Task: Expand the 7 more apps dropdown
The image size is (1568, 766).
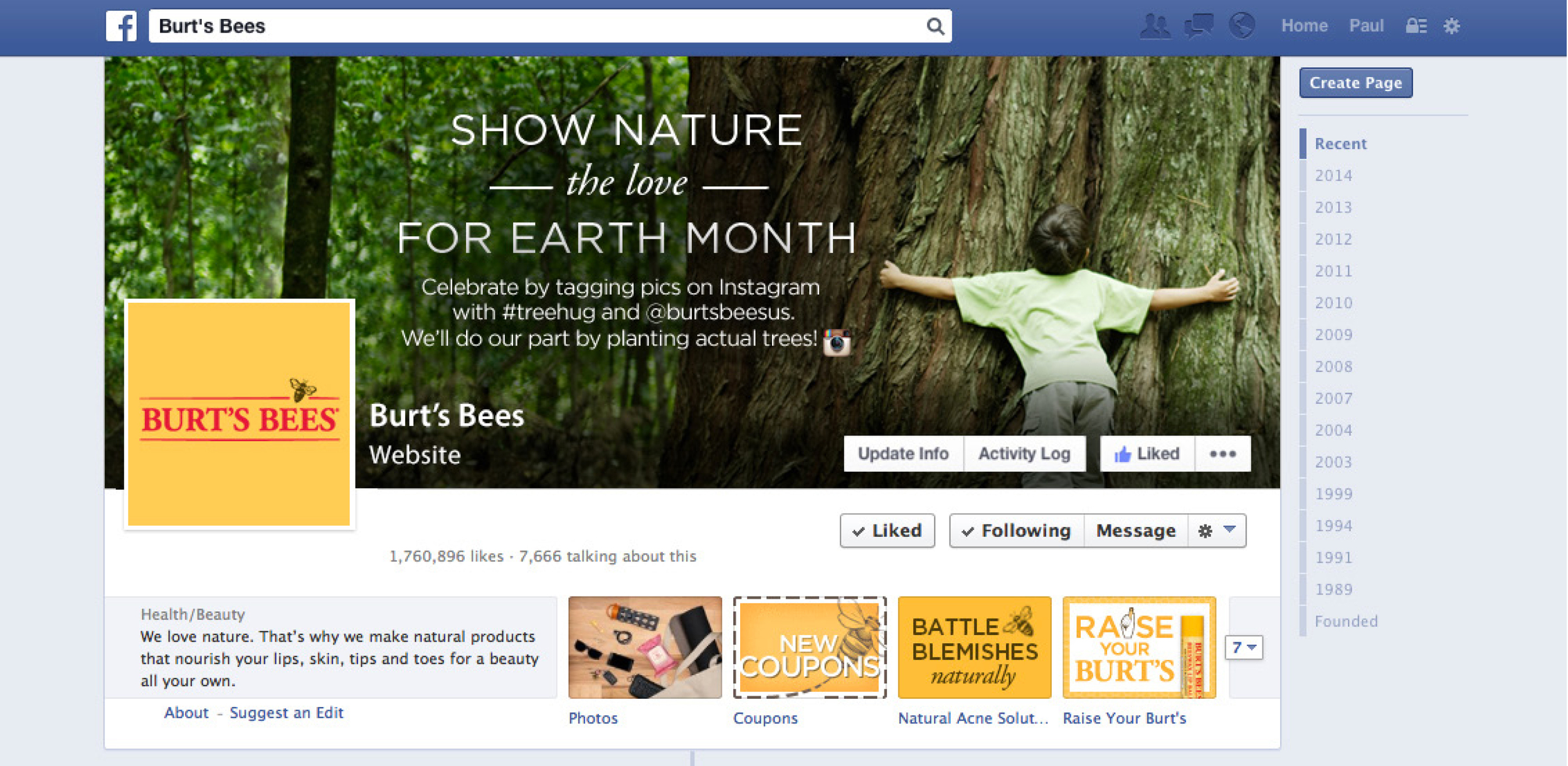Action: [x=1243, y=647]
